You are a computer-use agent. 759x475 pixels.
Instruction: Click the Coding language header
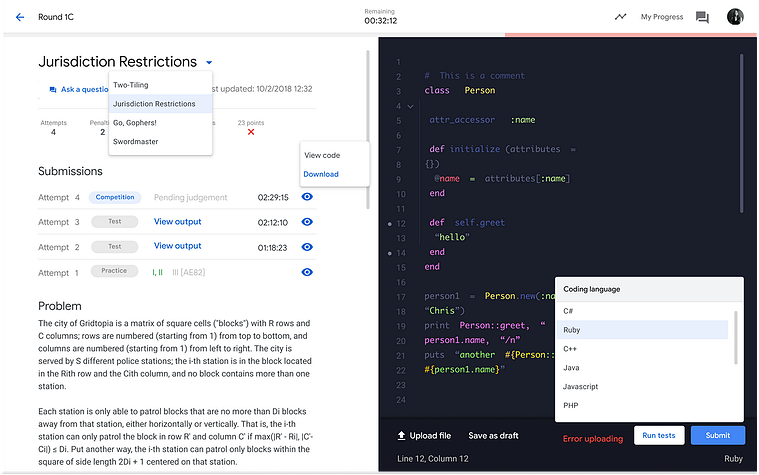pyautogui.click(x=592, y=289)
